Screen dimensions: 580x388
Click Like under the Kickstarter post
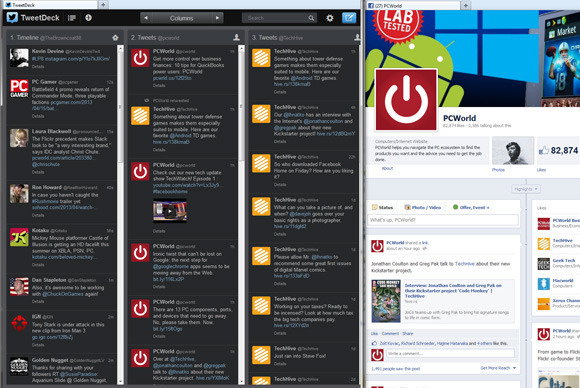[374, 333]
